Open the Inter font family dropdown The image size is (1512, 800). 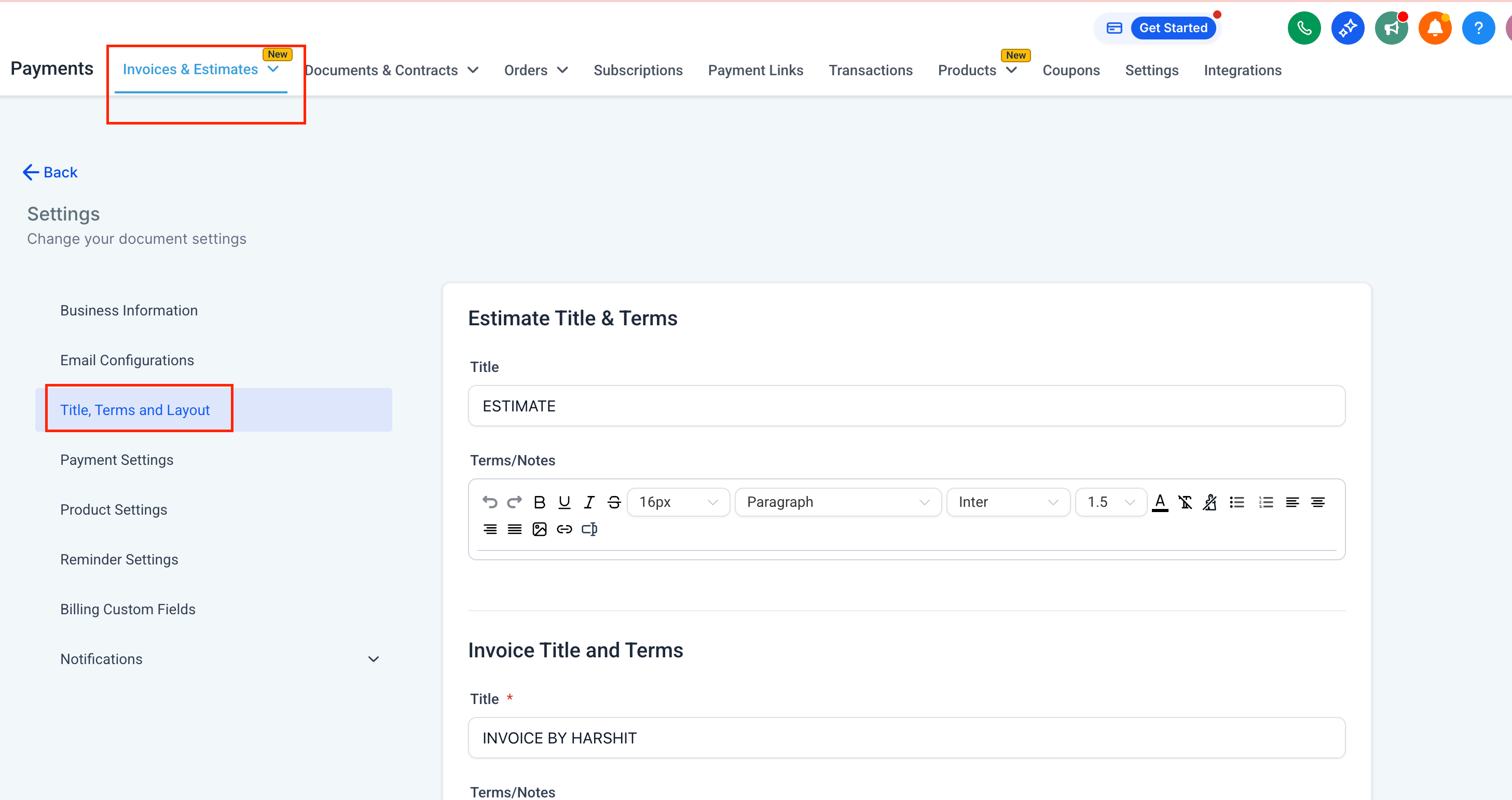1008,502
